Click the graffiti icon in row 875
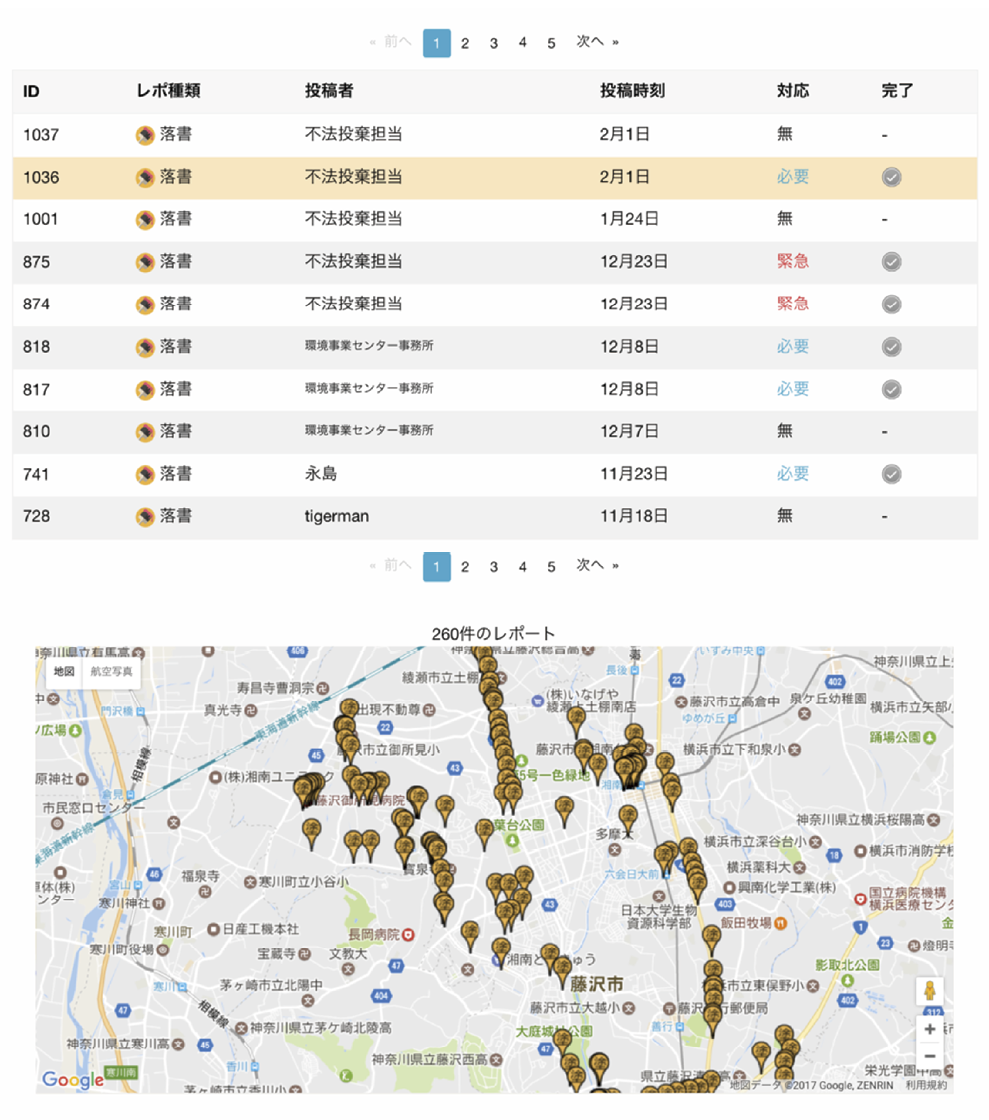 (x=145, y=262)
